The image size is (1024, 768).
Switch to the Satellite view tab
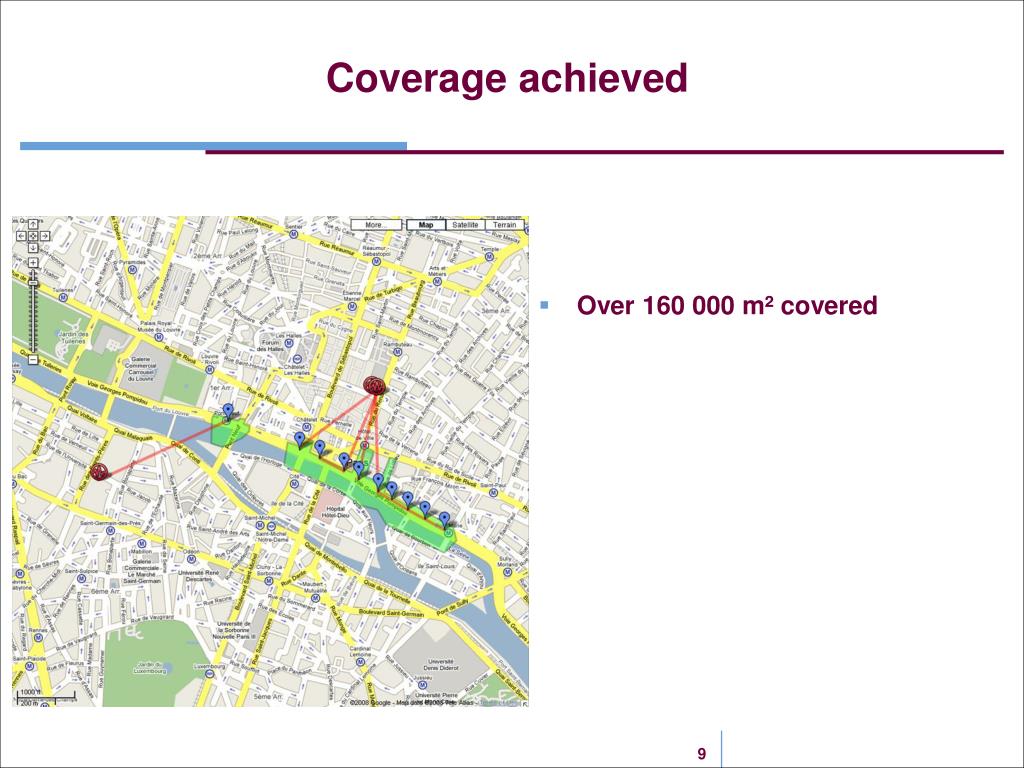pos(465,225)
